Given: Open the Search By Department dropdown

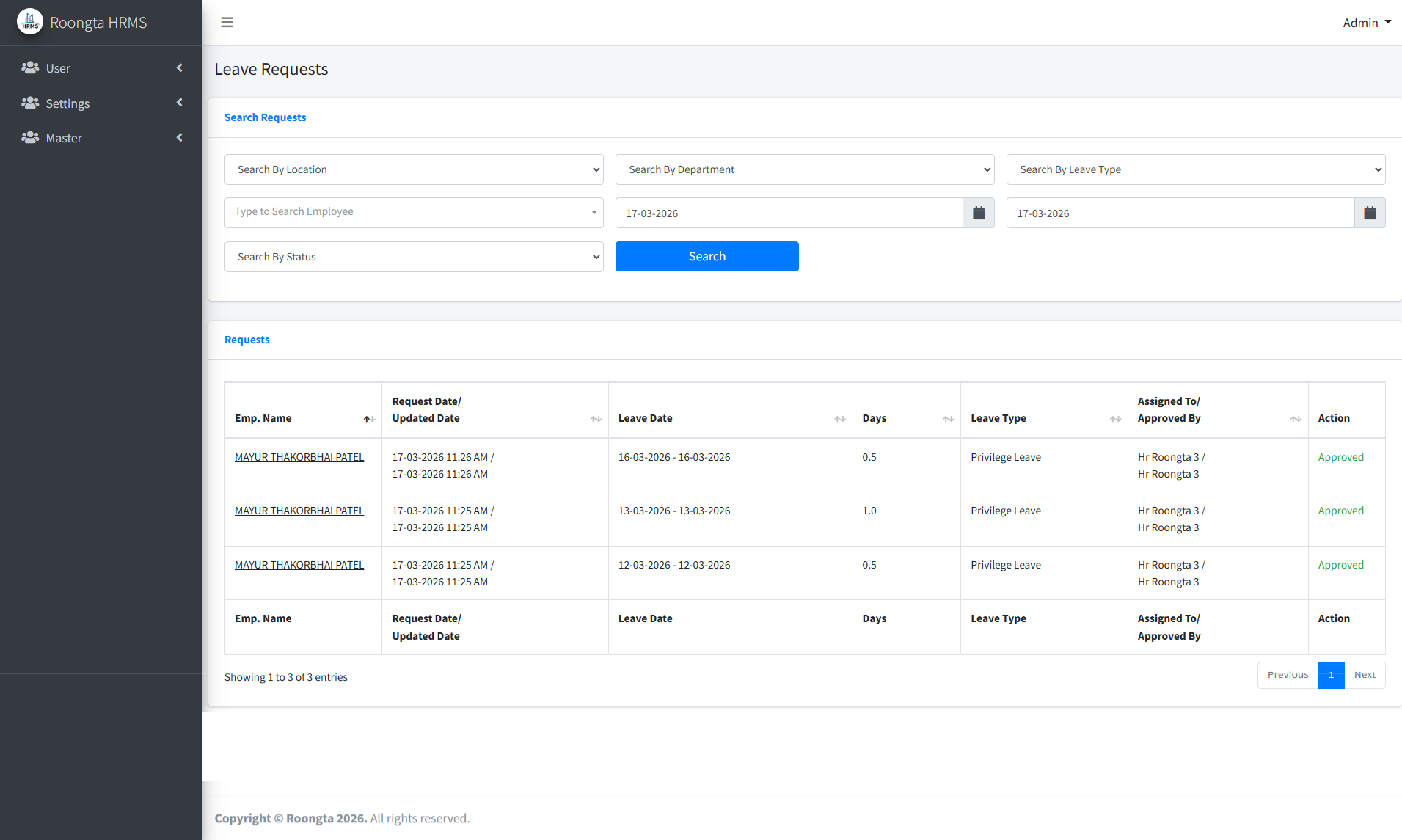Looking at the screenshot, I should click(804, 169).
